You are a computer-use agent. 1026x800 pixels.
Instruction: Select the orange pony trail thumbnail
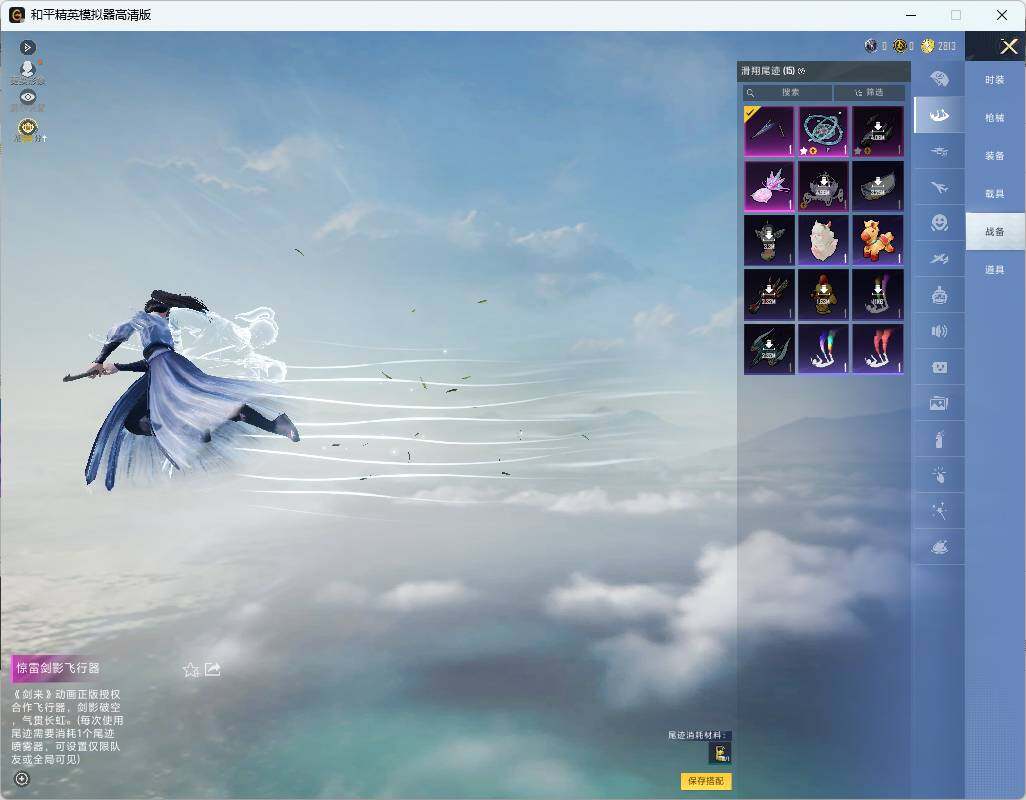[877, 240]
